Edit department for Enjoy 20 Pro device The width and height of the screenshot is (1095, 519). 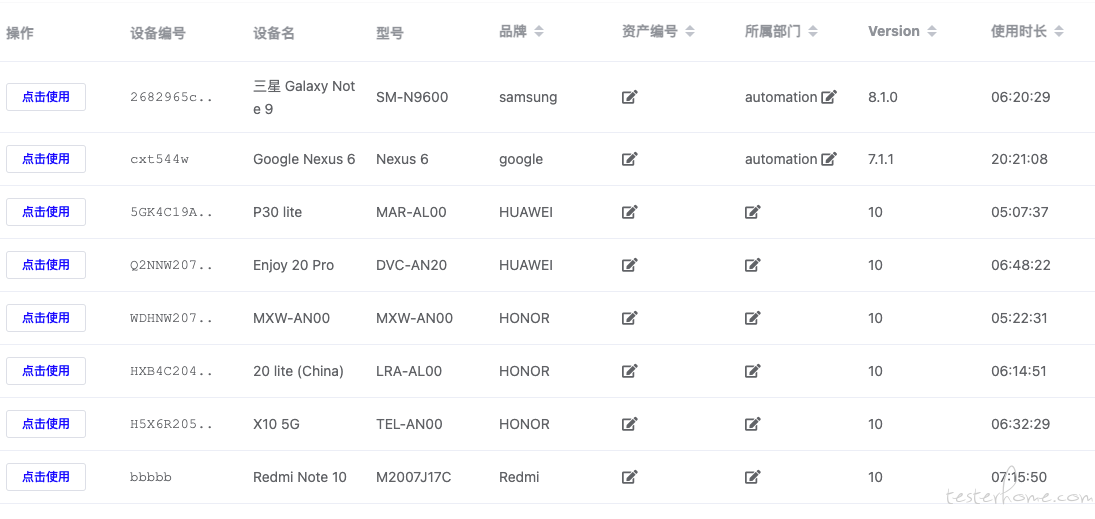click(x=752, y=265)
